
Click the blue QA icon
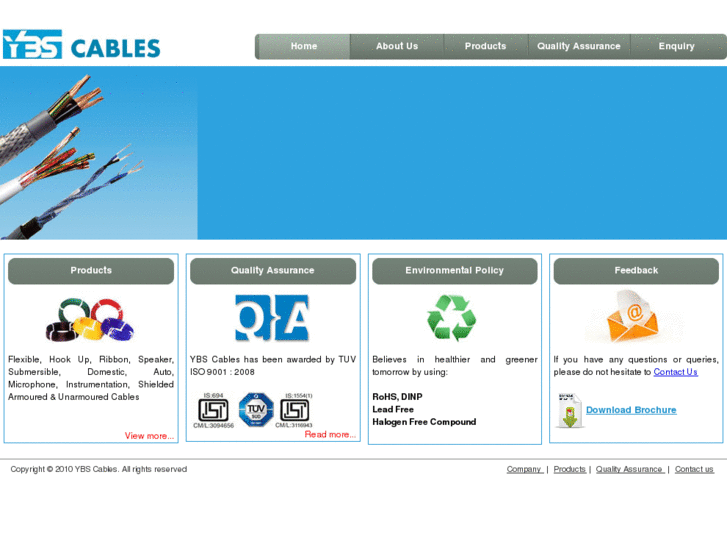272,318
